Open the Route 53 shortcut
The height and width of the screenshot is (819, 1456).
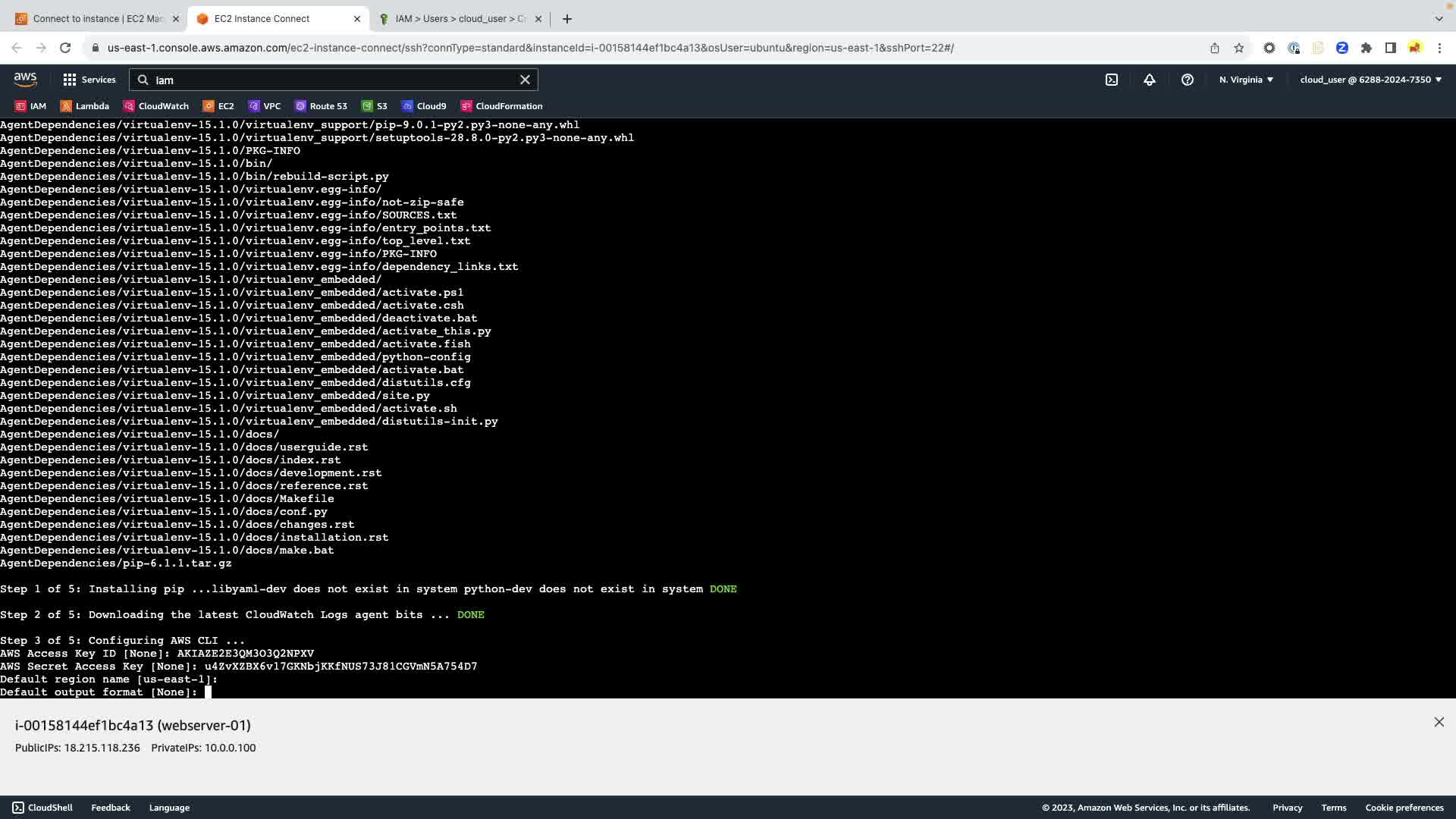tap(321, 106)
